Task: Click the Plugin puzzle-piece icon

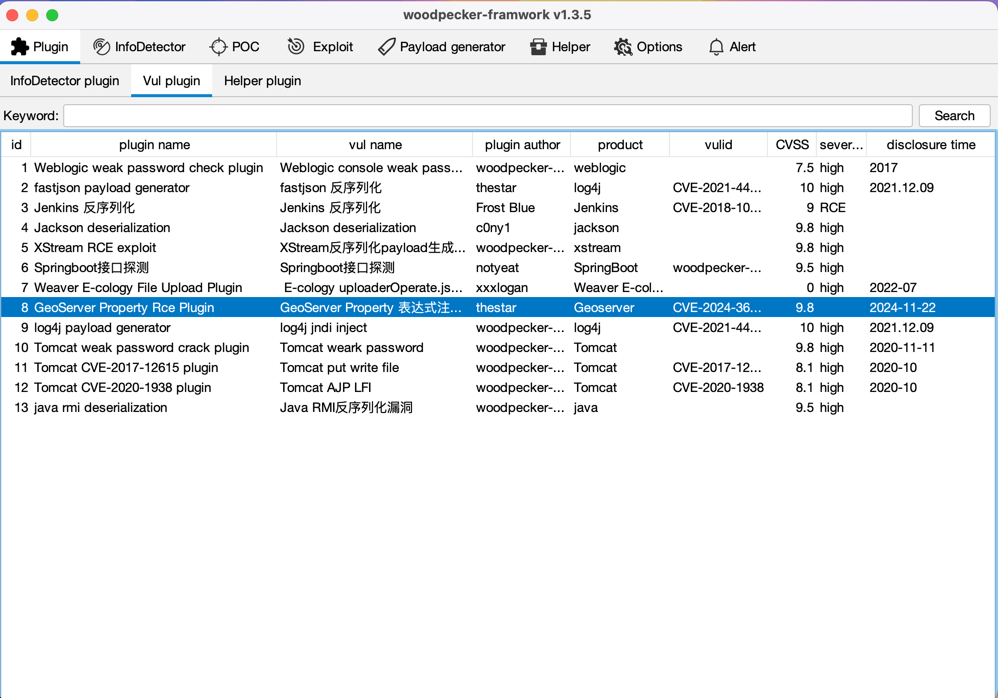Action: 20,46
